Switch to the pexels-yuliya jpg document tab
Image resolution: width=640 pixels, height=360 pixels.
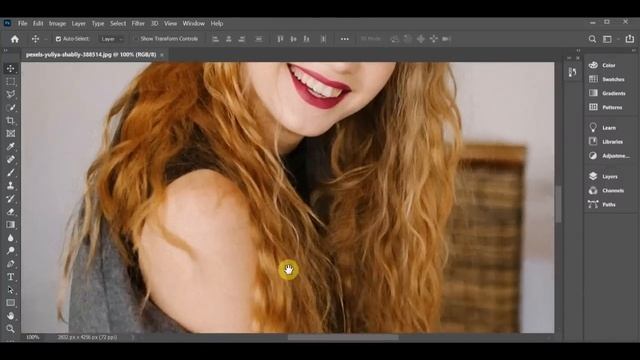click(x=91, y=54)
